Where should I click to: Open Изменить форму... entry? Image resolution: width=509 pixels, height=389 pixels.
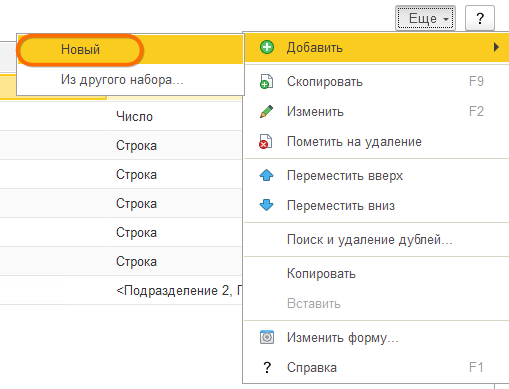pyautogui.click(x=377, y=338)
